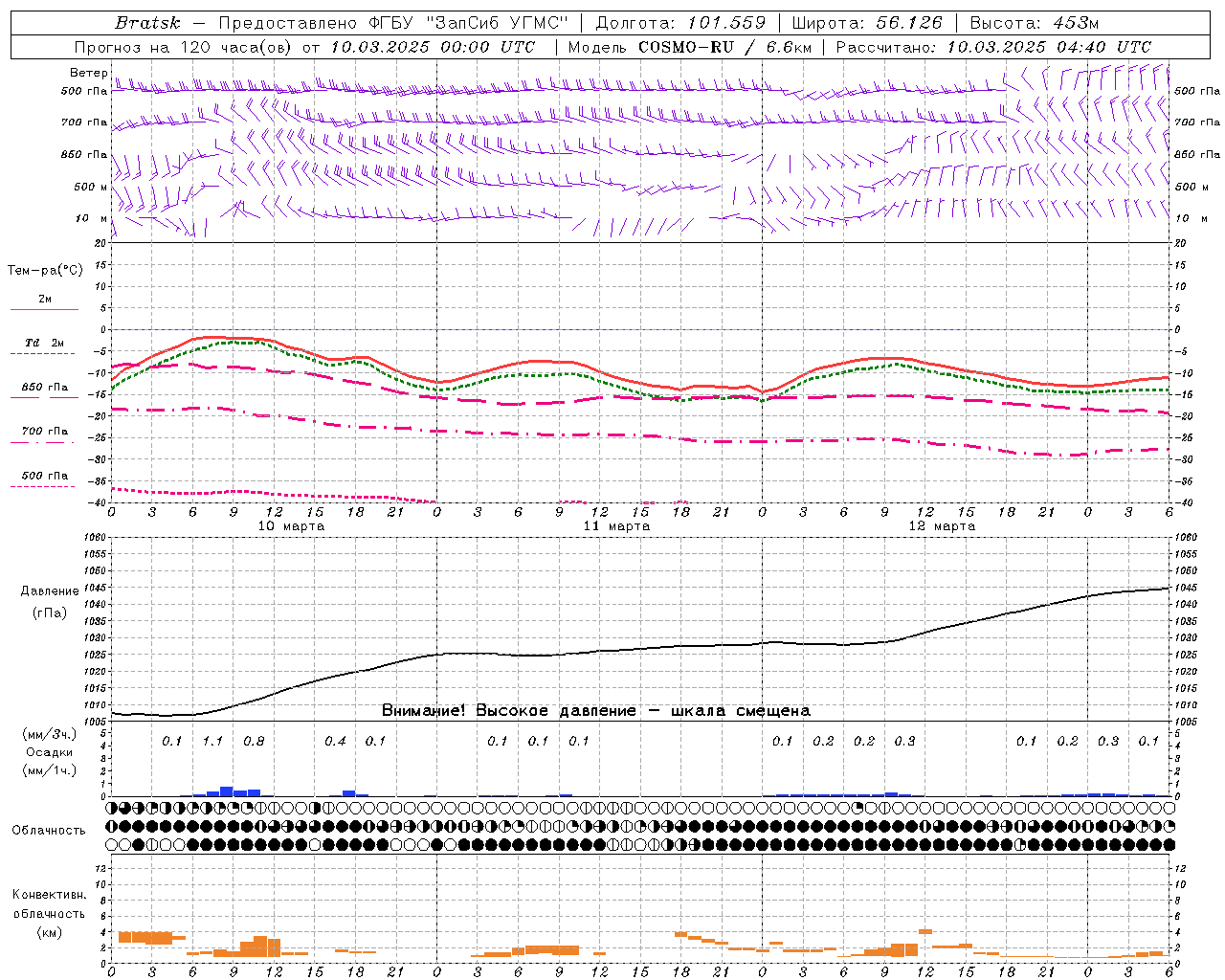Click the Конвективн. облачность label
Image resolution: width=1225 pixels, height=980 pixels.
pyautogui.click(x=49, y=904)
